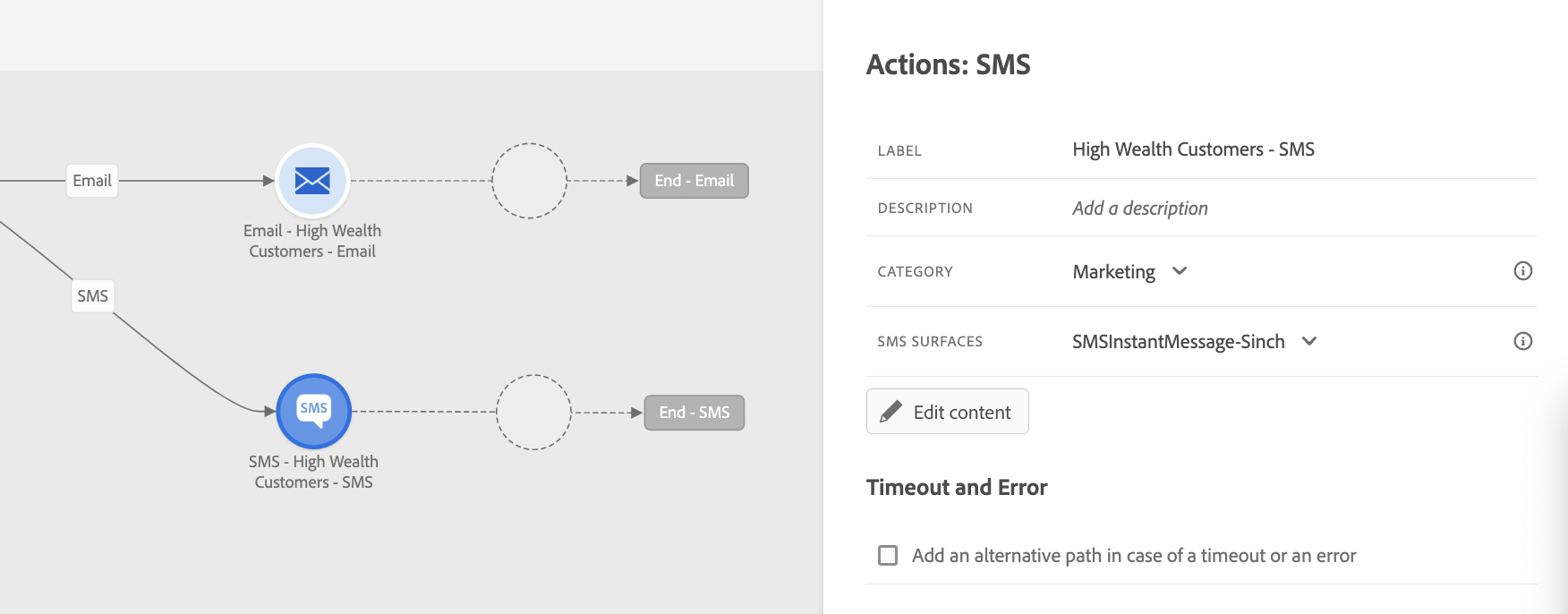1568x614 pixels.
Task: Click the empty placeholder circle after the Email node
Action: 530,181
